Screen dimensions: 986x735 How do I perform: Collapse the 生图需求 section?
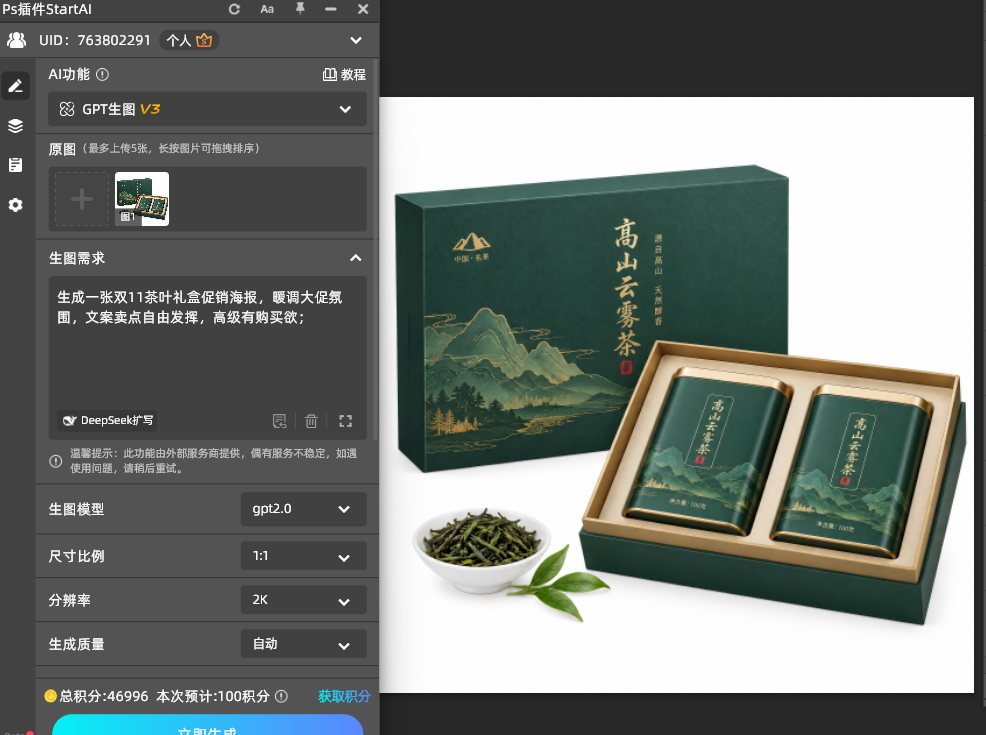(356, 258)
